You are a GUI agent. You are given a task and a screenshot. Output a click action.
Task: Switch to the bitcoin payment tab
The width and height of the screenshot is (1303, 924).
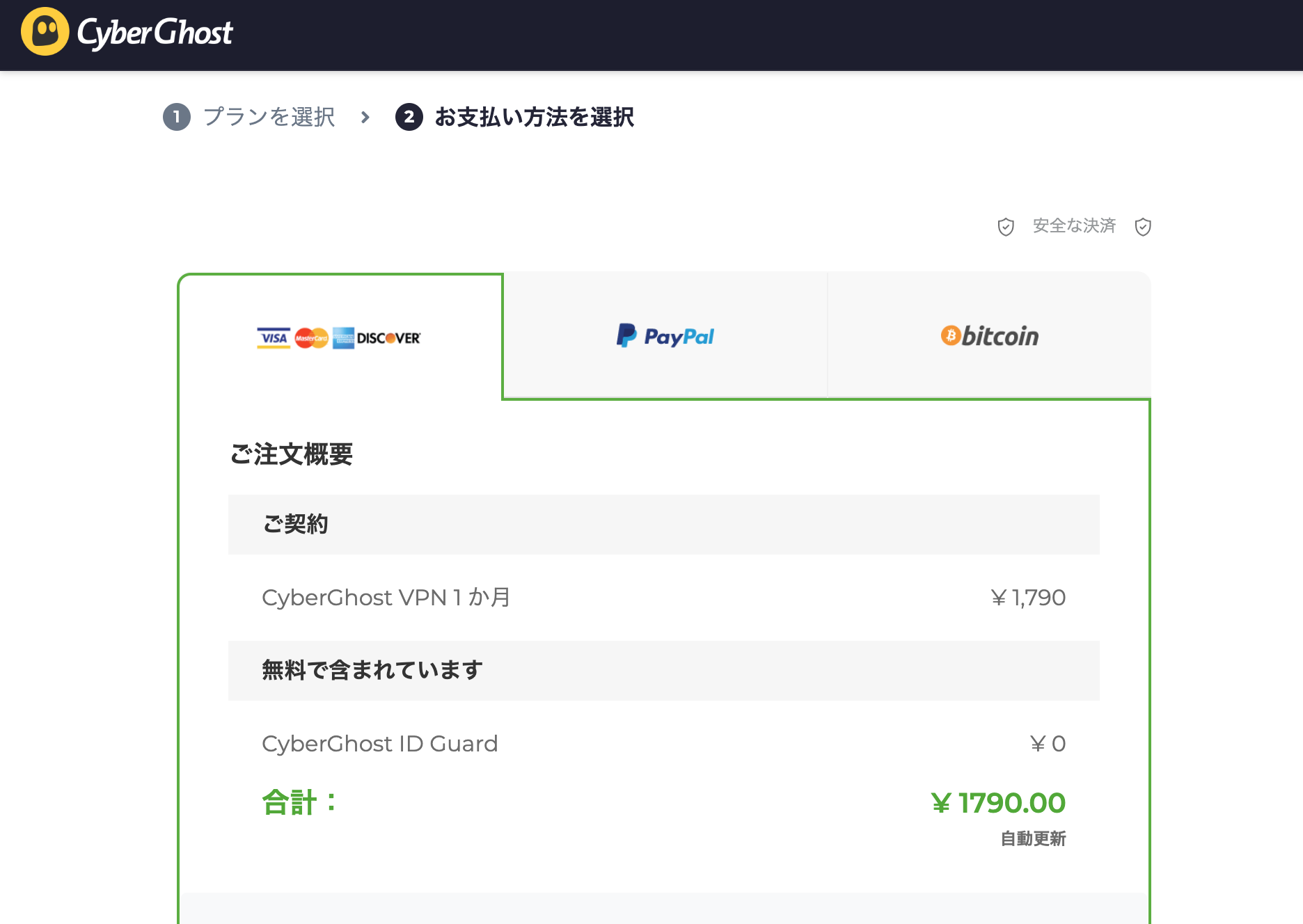coord(989,335)
